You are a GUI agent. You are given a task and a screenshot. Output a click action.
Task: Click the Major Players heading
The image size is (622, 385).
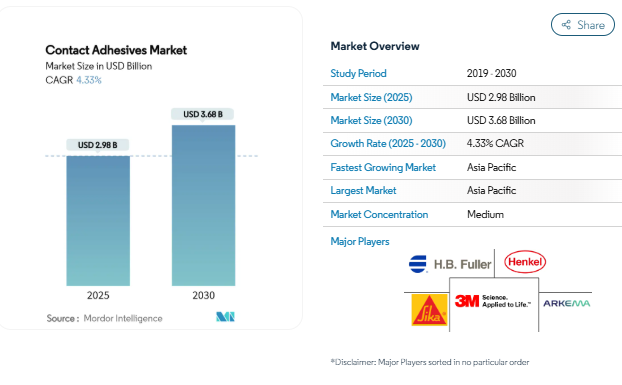pyautogui.click(x=360, y=241)
